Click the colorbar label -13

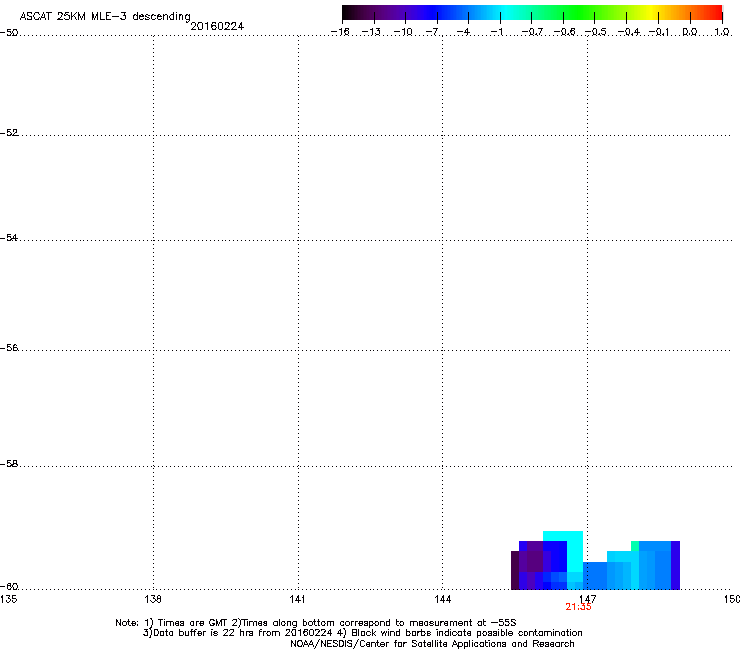coord(371,32)
